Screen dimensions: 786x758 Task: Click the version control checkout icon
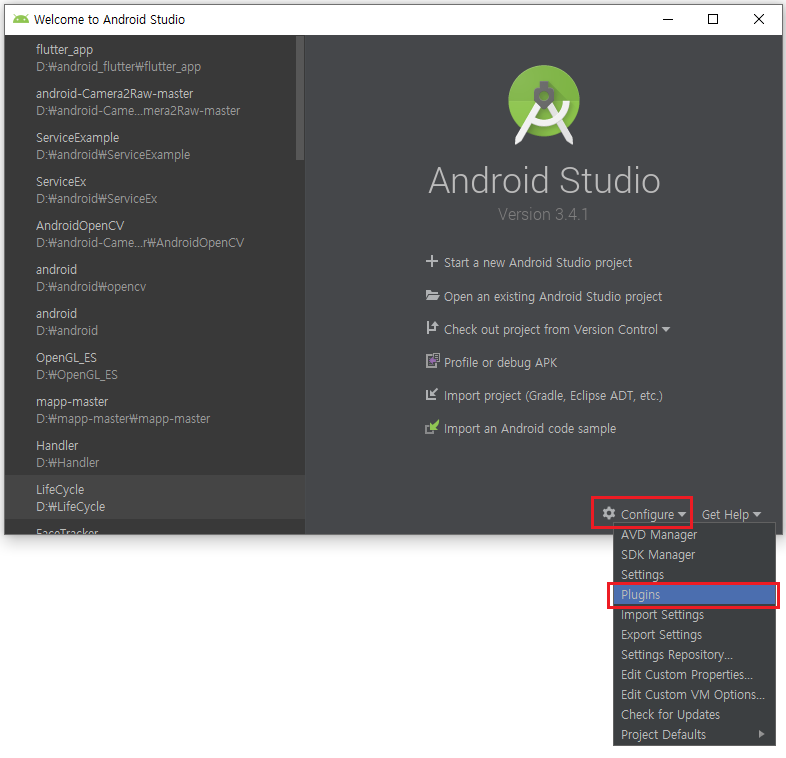coord(432,328)
